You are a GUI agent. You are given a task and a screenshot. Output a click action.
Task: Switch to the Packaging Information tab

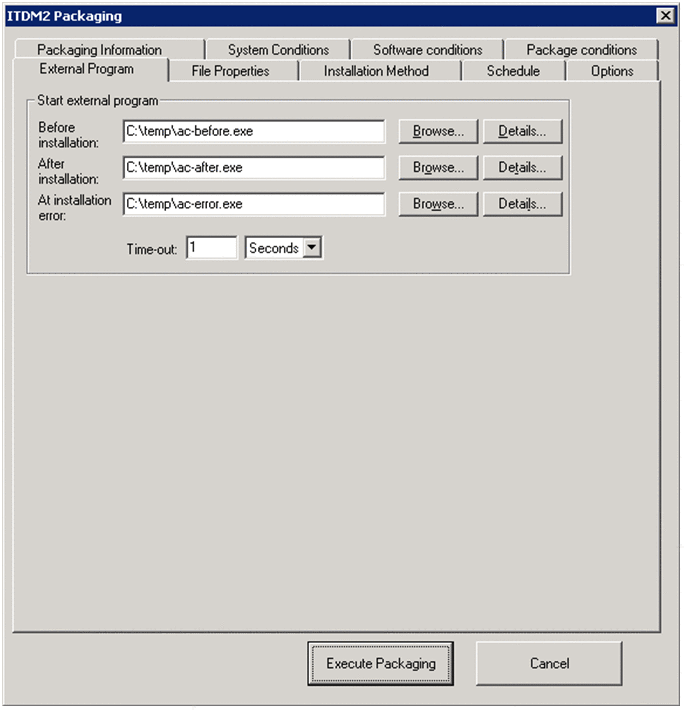109,49
